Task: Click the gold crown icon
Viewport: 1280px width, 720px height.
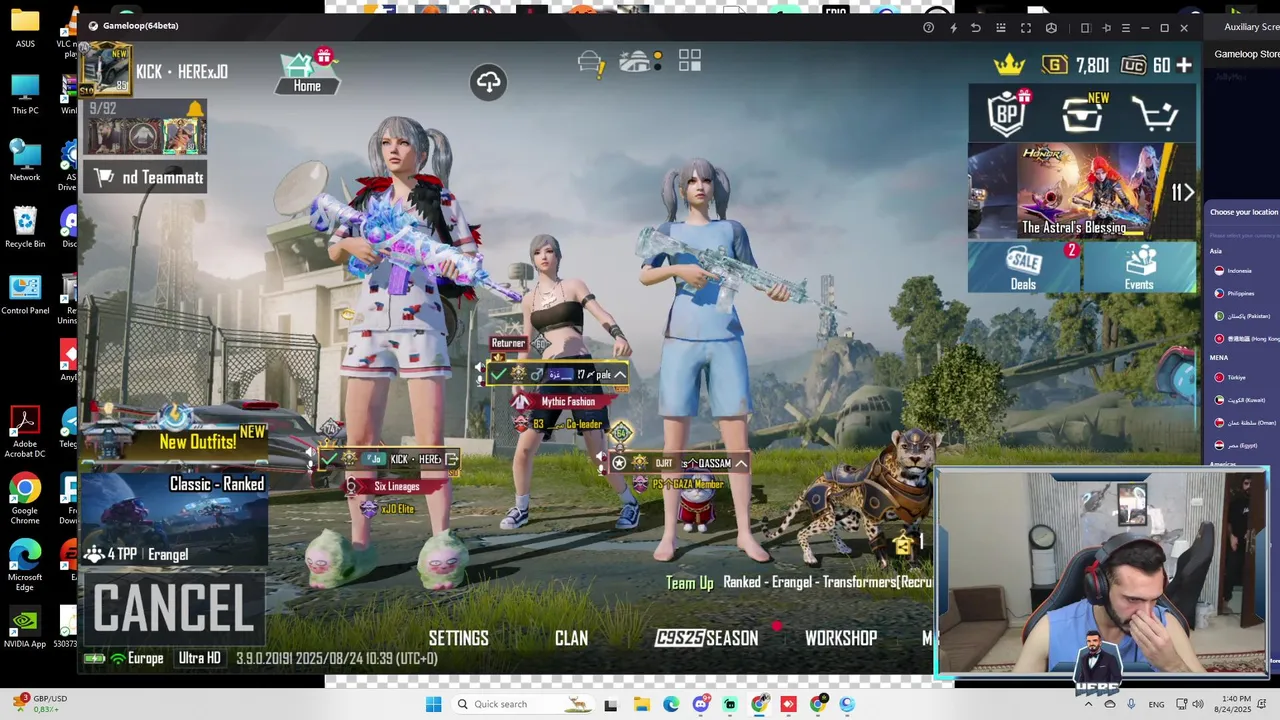Action: tap(1009, 65)
